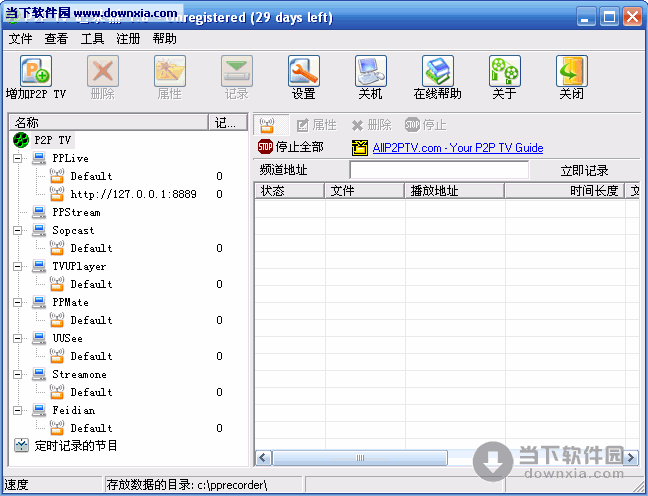Click the 删除 cross icon in right panel
Image resolution: width=648 pixels, height=496 pixels.
pyautogui.click(x=357, y=125)
